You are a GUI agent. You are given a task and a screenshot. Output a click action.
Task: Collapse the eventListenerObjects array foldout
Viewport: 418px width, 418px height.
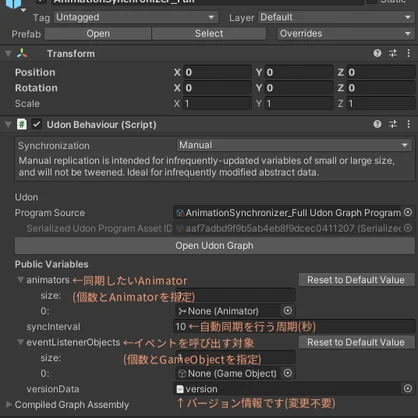[x=21, y=342]
